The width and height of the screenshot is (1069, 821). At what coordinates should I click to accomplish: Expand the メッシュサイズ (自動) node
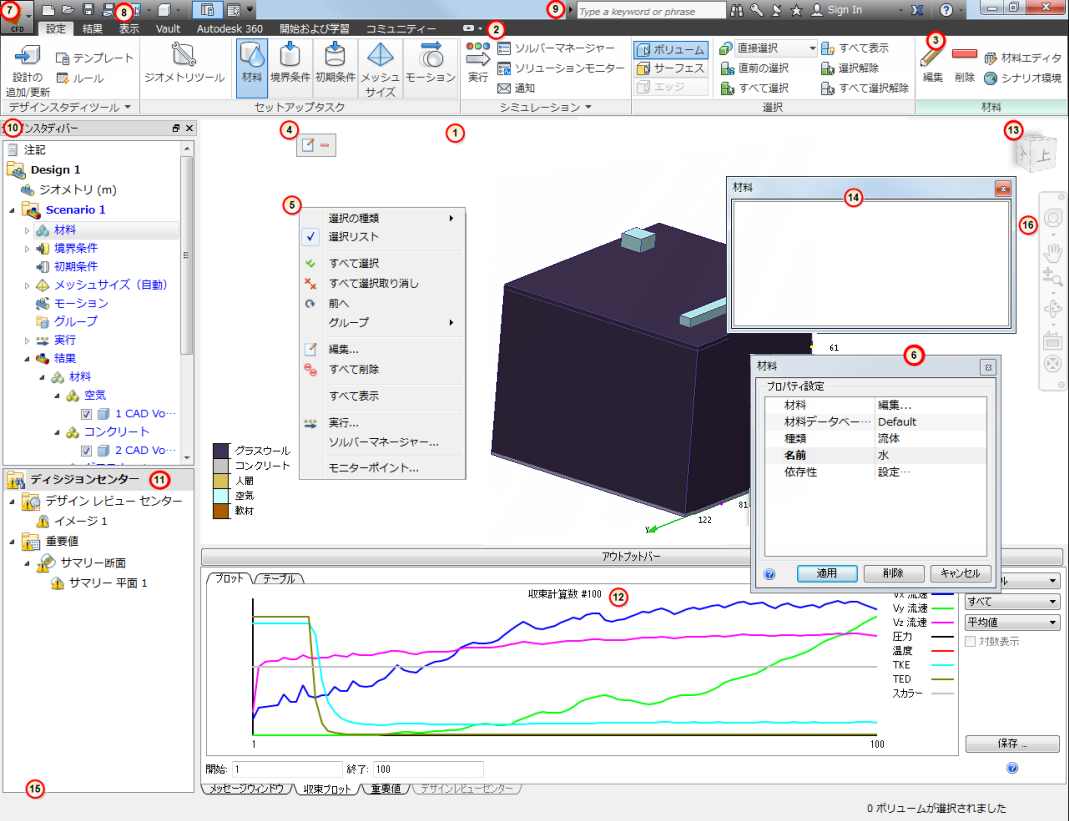[x=27, y=286]
